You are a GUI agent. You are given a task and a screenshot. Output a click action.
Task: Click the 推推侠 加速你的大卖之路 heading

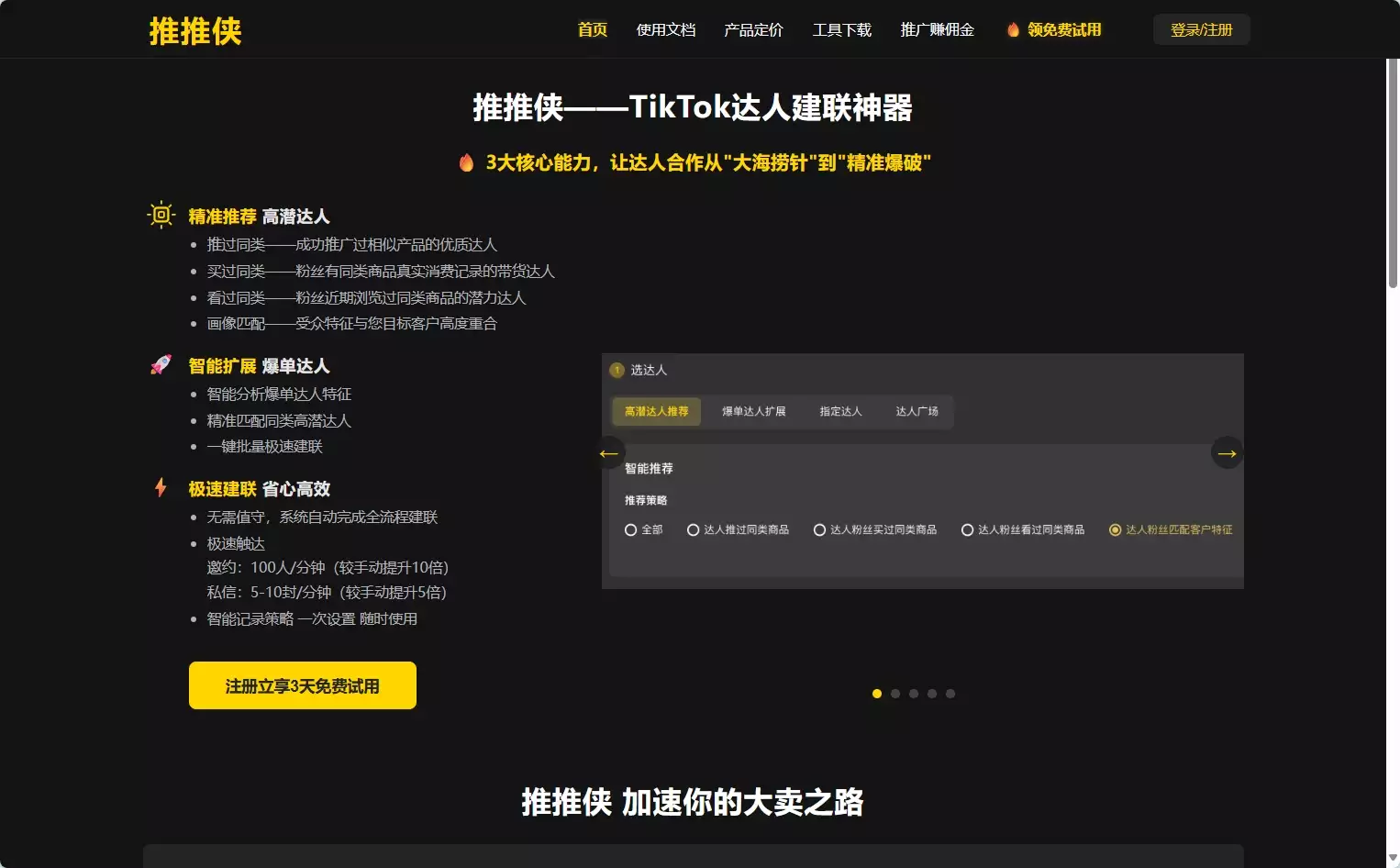click(693, 802)
